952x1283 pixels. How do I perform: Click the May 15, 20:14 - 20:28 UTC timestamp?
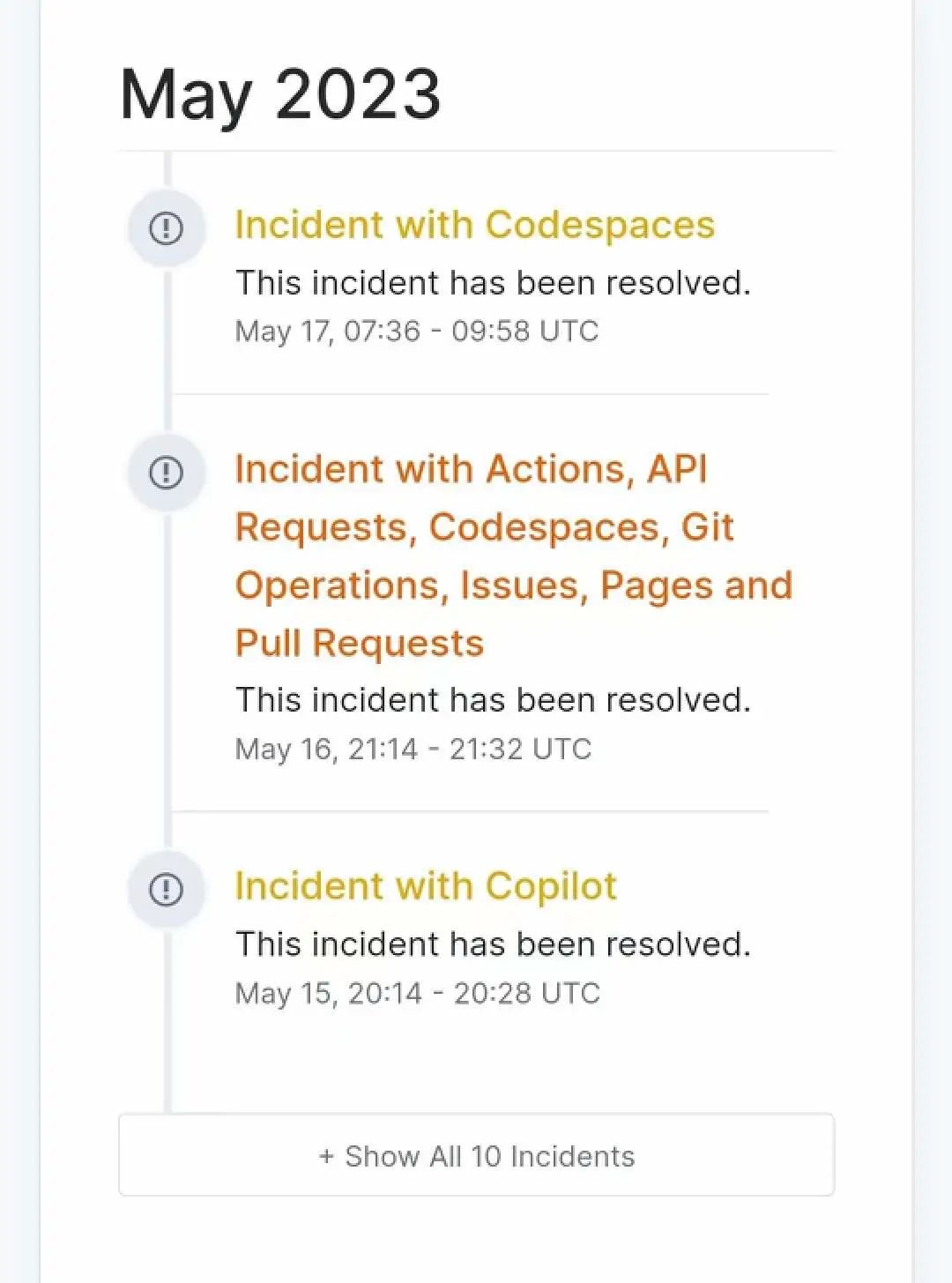[418, 994]
